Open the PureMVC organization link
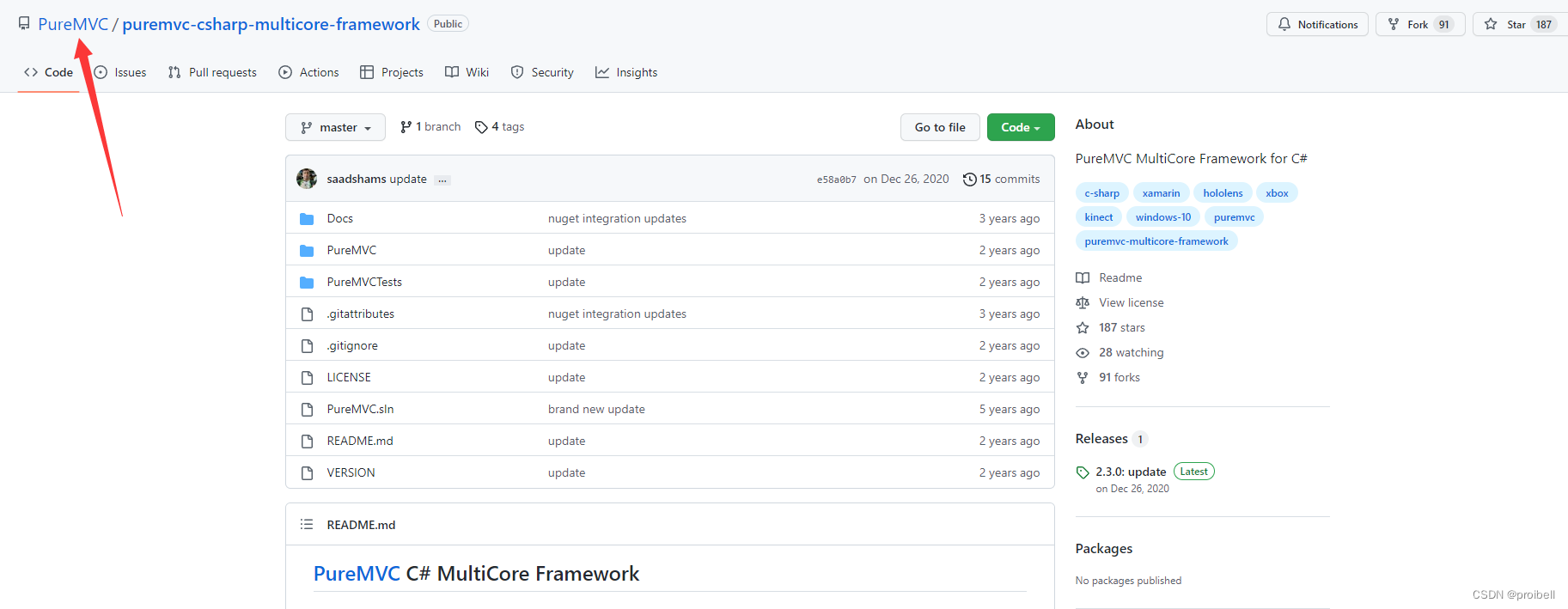Viewport: 1568px width, 609px height. tap(73, 24)
